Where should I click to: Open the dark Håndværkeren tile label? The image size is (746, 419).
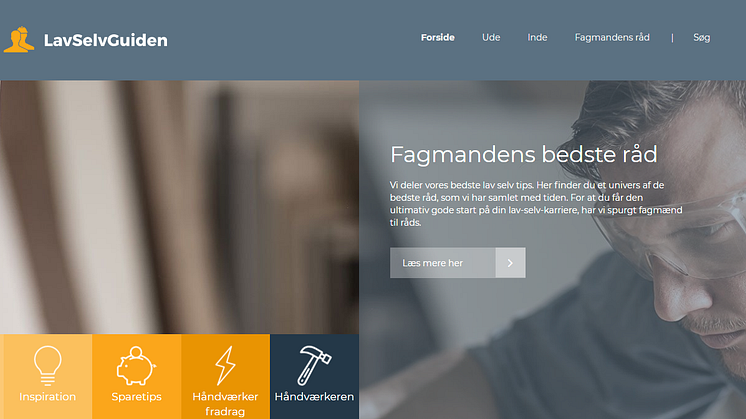pyautogui.click(x=314, y=397)
